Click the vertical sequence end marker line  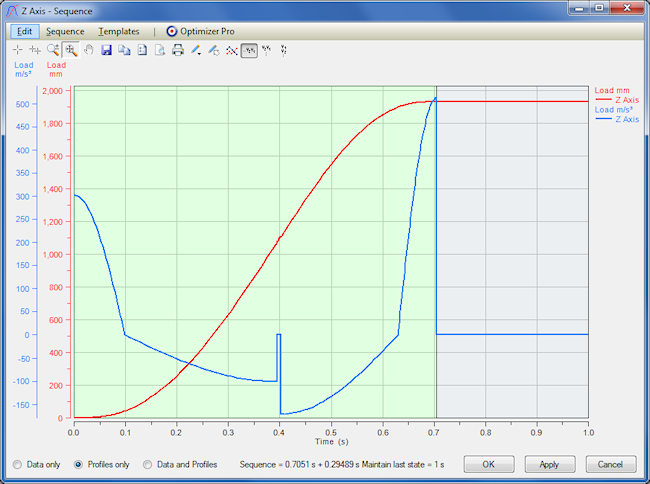(436, 250)
